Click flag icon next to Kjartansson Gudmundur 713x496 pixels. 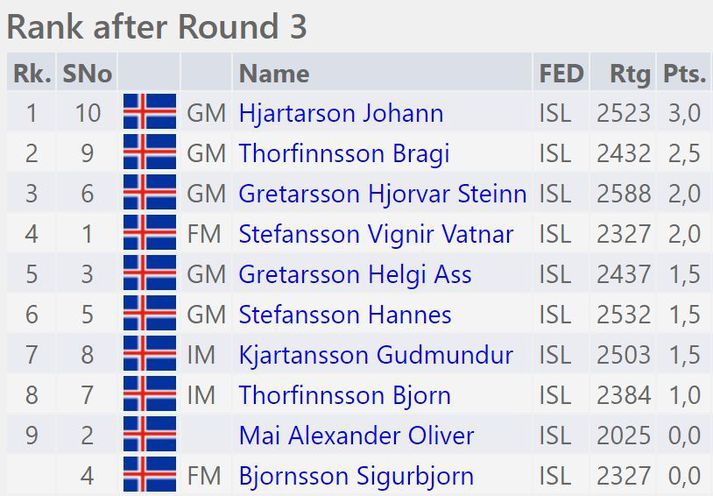[x=150, y=353]
